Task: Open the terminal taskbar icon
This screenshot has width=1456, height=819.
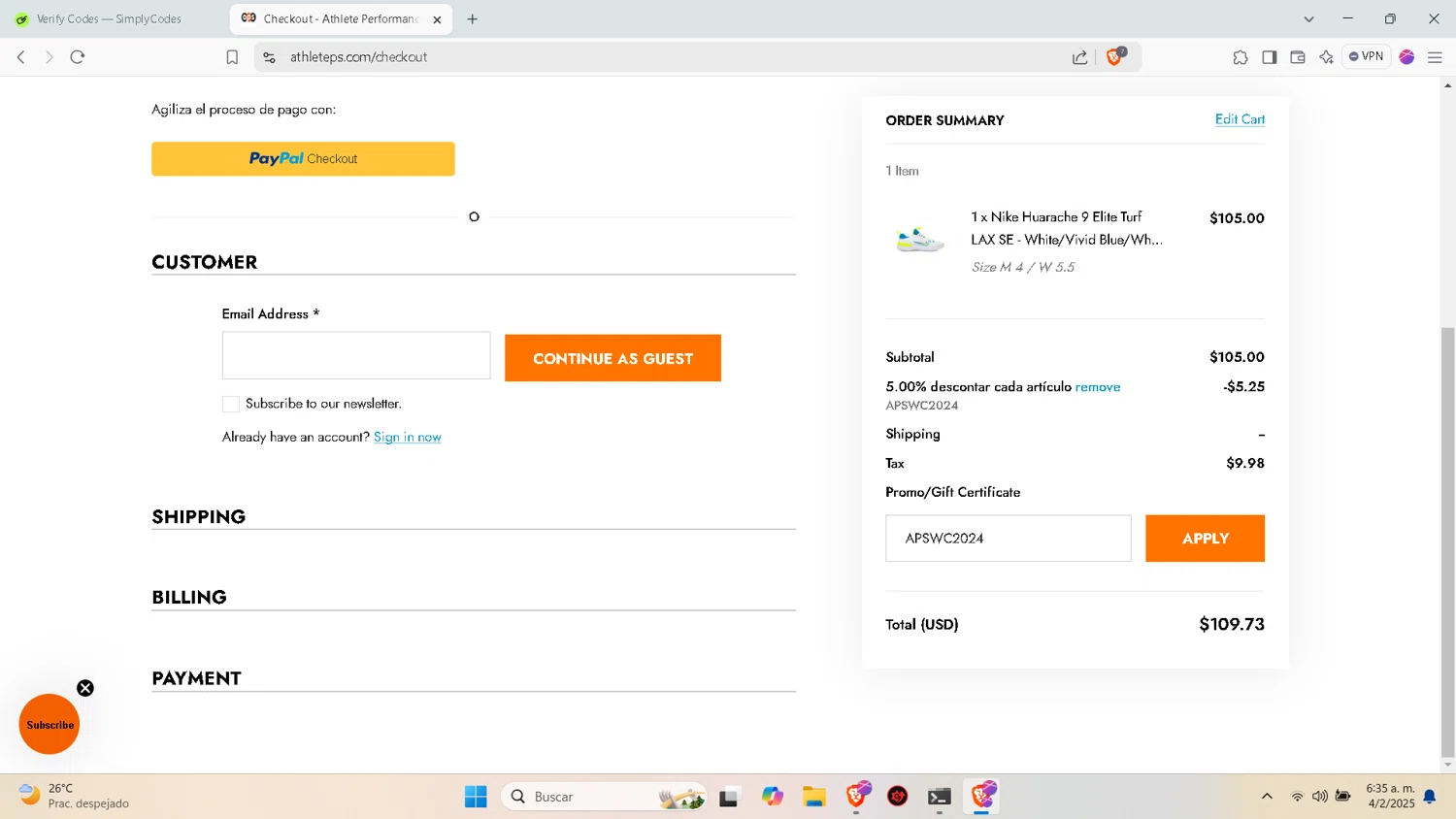Action: 940,797
